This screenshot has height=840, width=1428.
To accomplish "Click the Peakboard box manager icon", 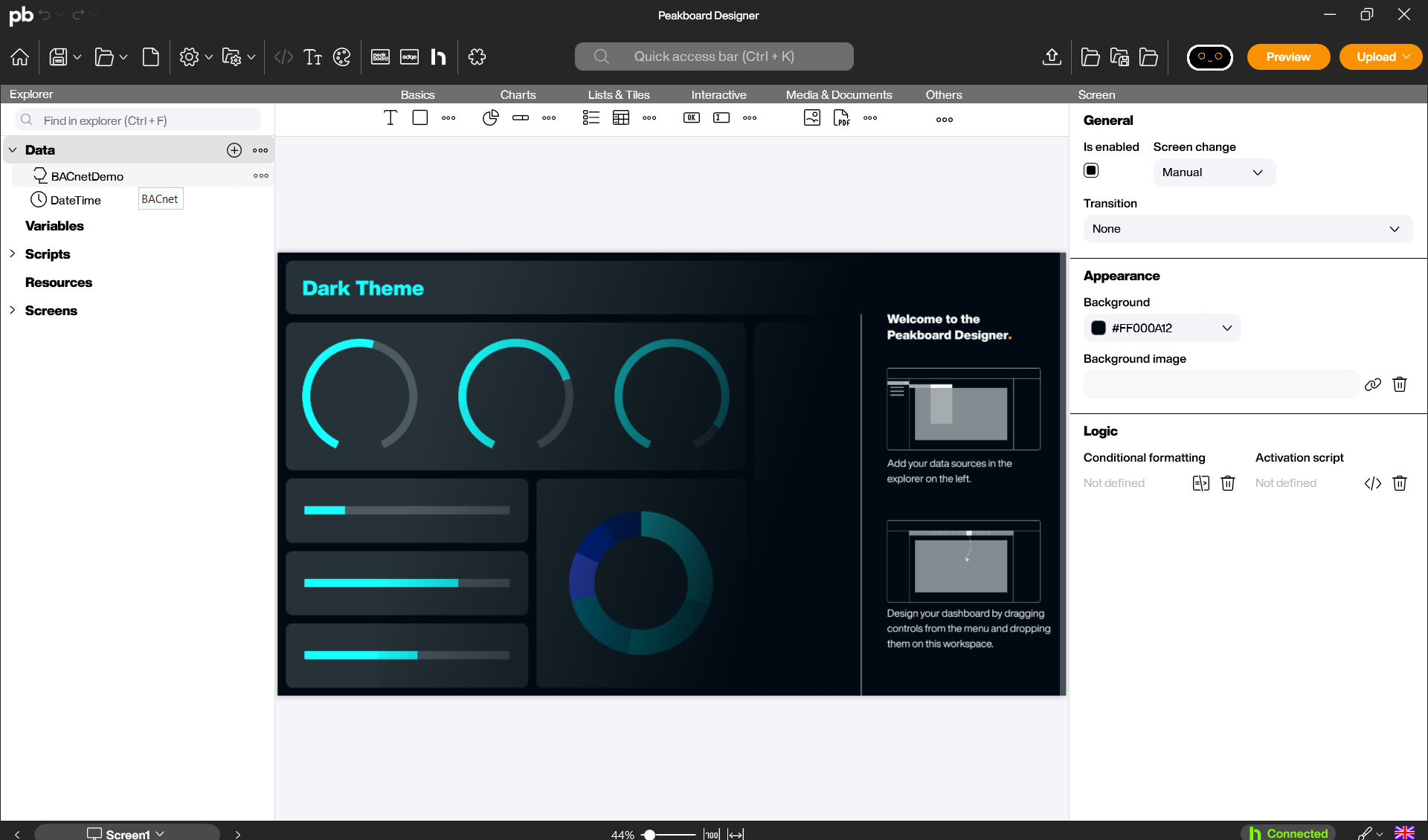I will coord(380,57).
